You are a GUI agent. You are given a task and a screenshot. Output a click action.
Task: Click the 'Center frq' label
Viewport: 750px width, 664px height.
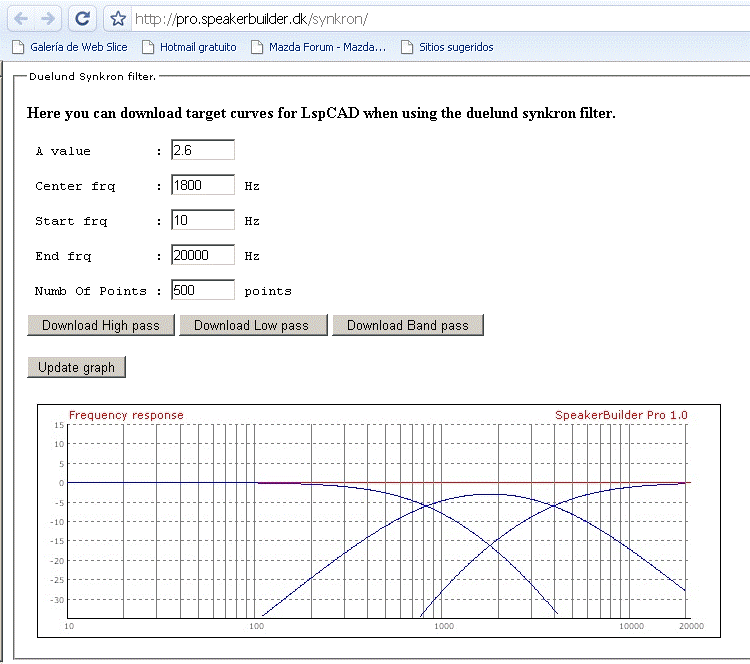point(76,186)
